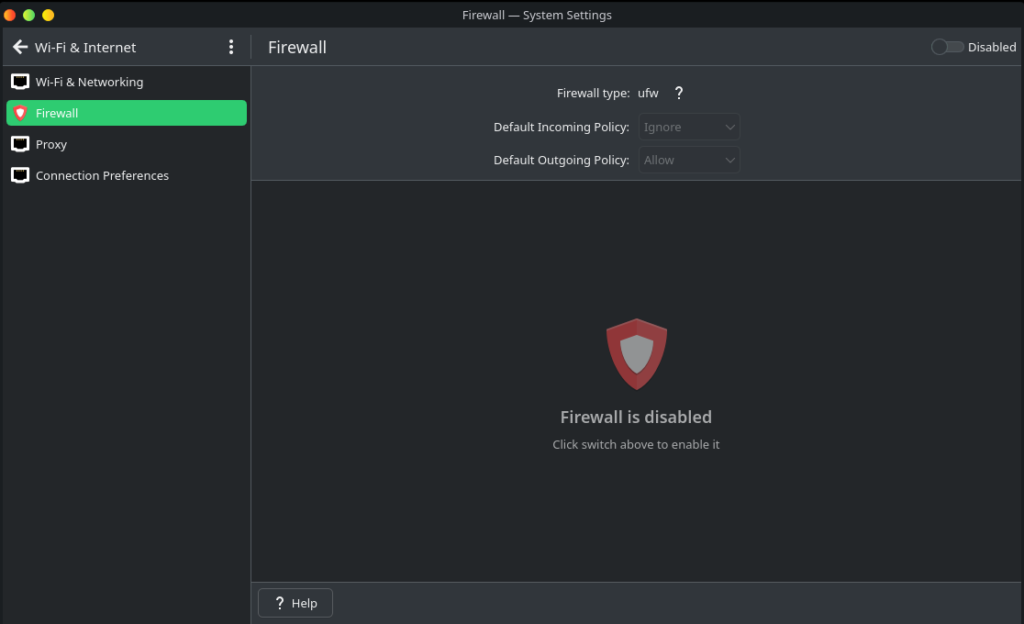Select Proxy in the sidebar
The width and height of the screenshot is (1024, 624).
[x=52, y=144]
